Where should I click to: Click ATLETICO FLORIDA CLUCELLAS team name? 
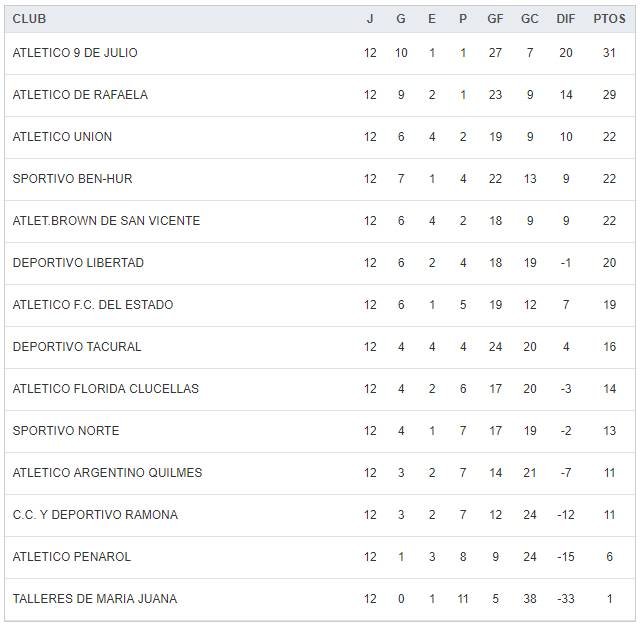tap(105, 389)
